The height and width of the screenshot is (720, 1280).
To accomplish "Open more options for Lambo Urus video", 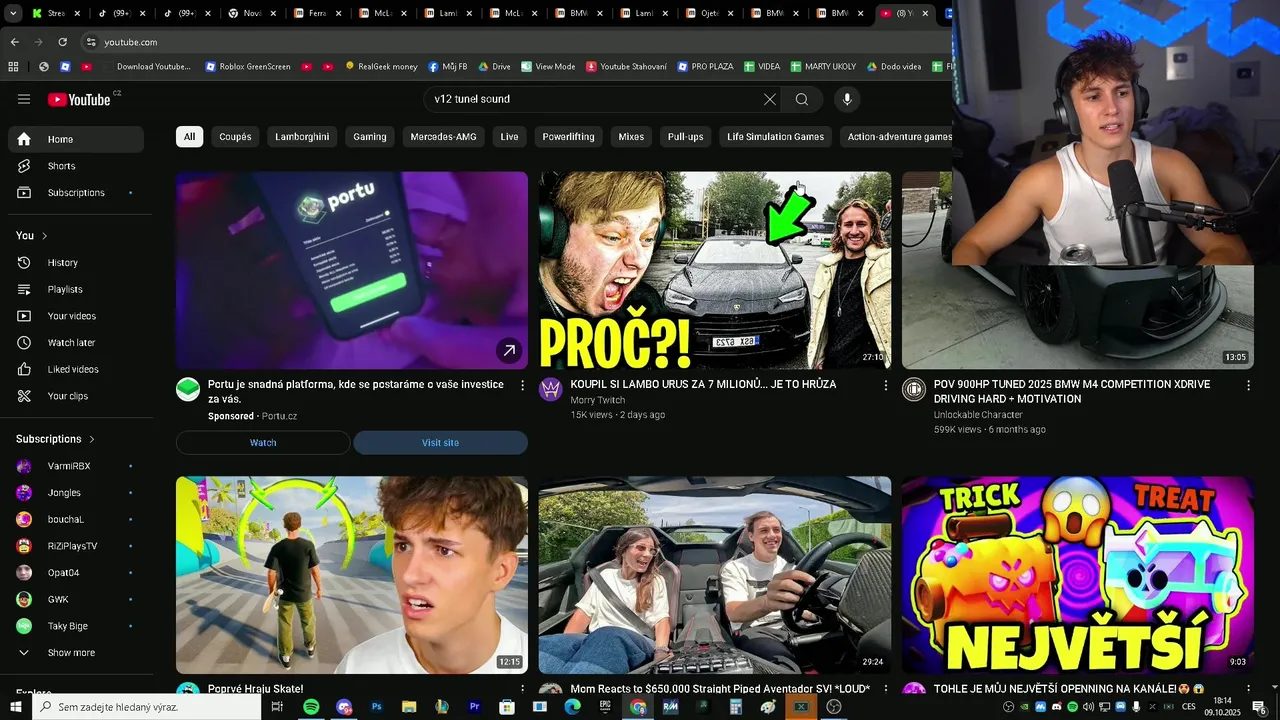I will (885, 385).
